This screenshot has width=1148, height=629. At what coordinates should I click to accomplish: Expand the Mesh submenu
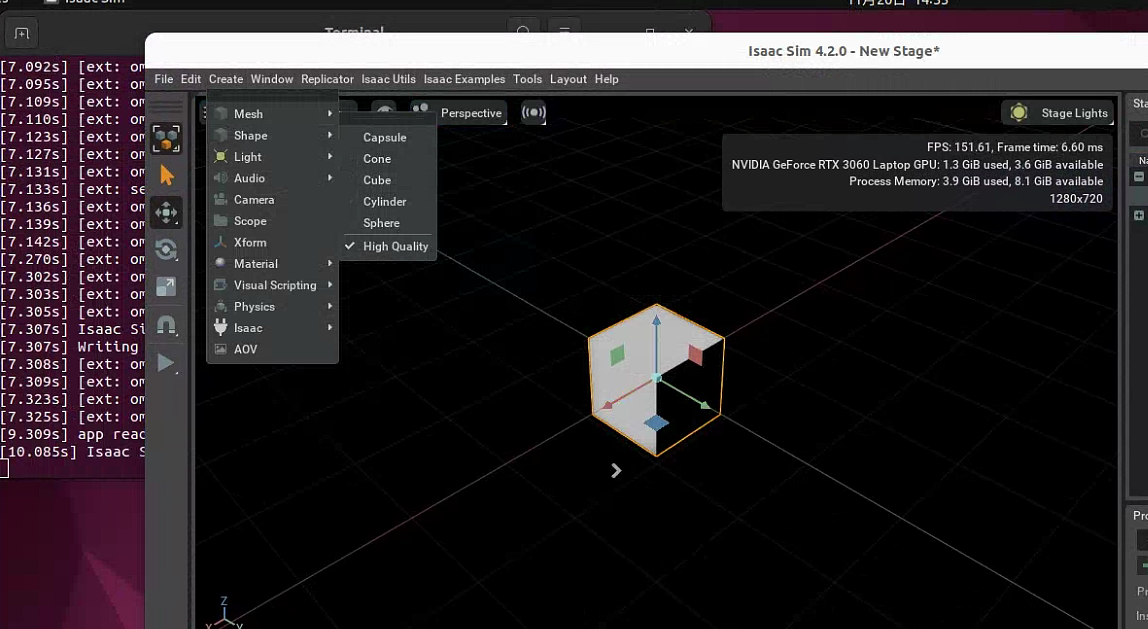[272, 113]
